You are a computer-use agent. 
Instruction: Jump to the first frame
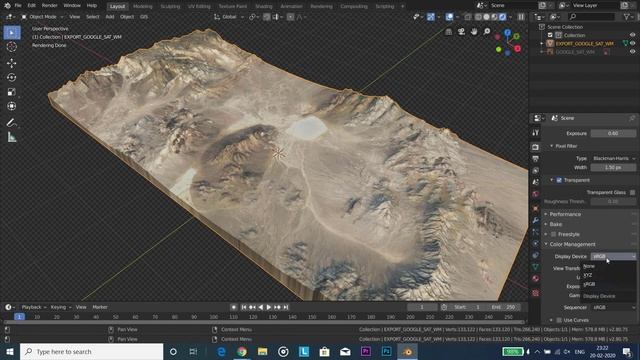(244, 307)
